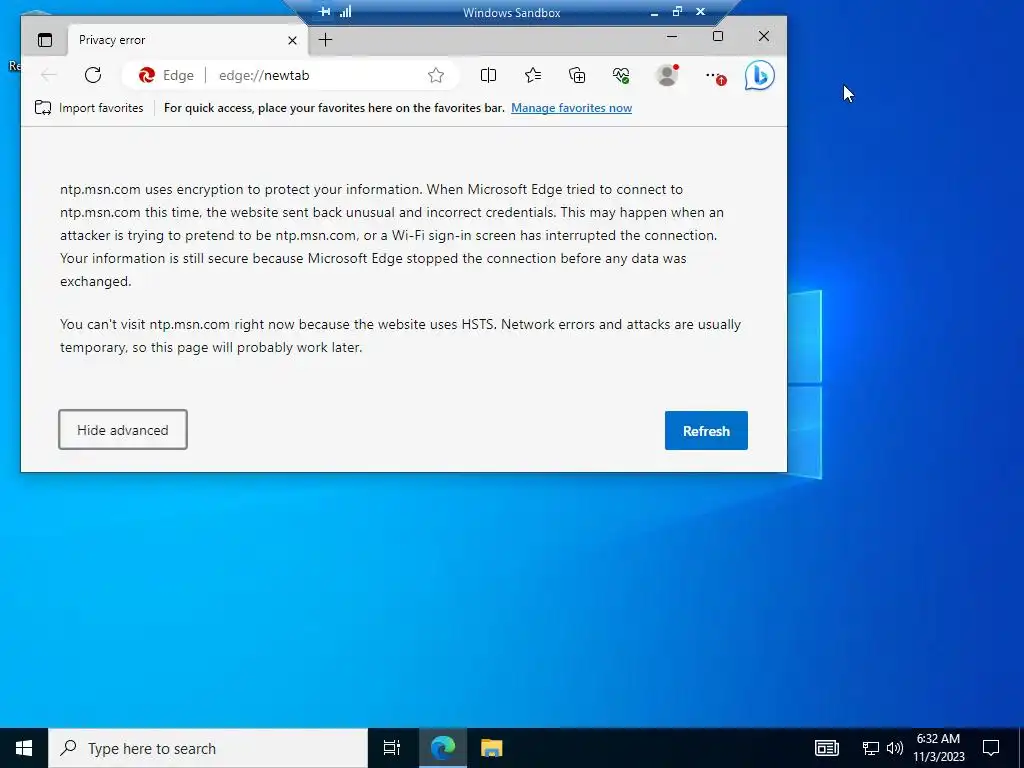1024x768 pixels.
Task: Reload the page with refresh icon
Action: point(93,75)
